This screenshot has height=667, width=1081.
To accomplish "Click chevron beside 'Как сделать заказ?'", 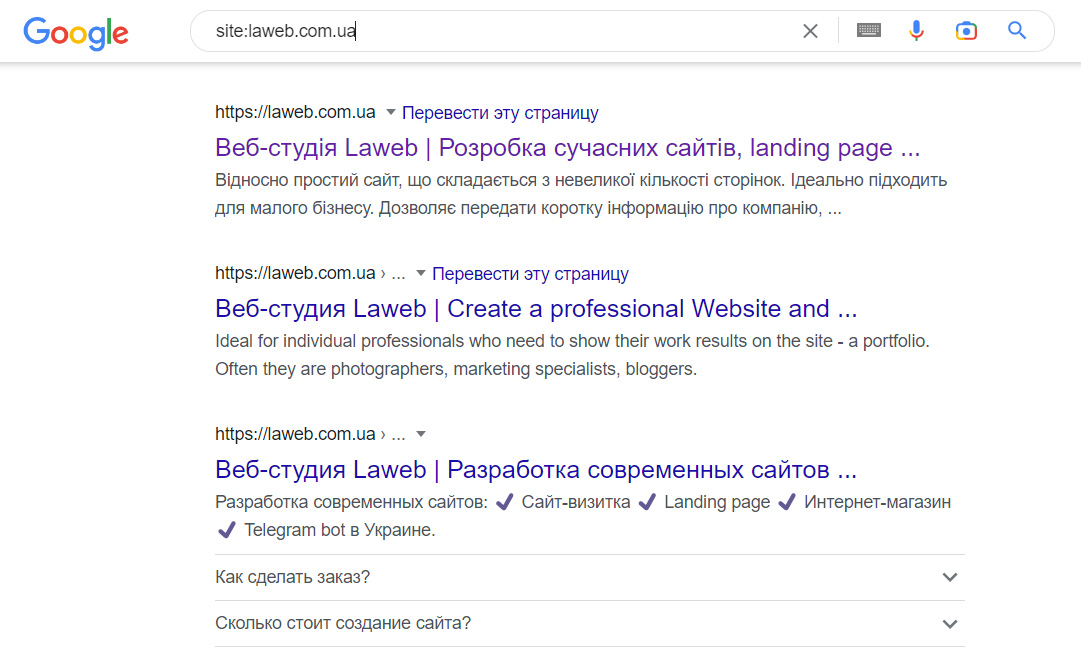I will tap(950, 577).
